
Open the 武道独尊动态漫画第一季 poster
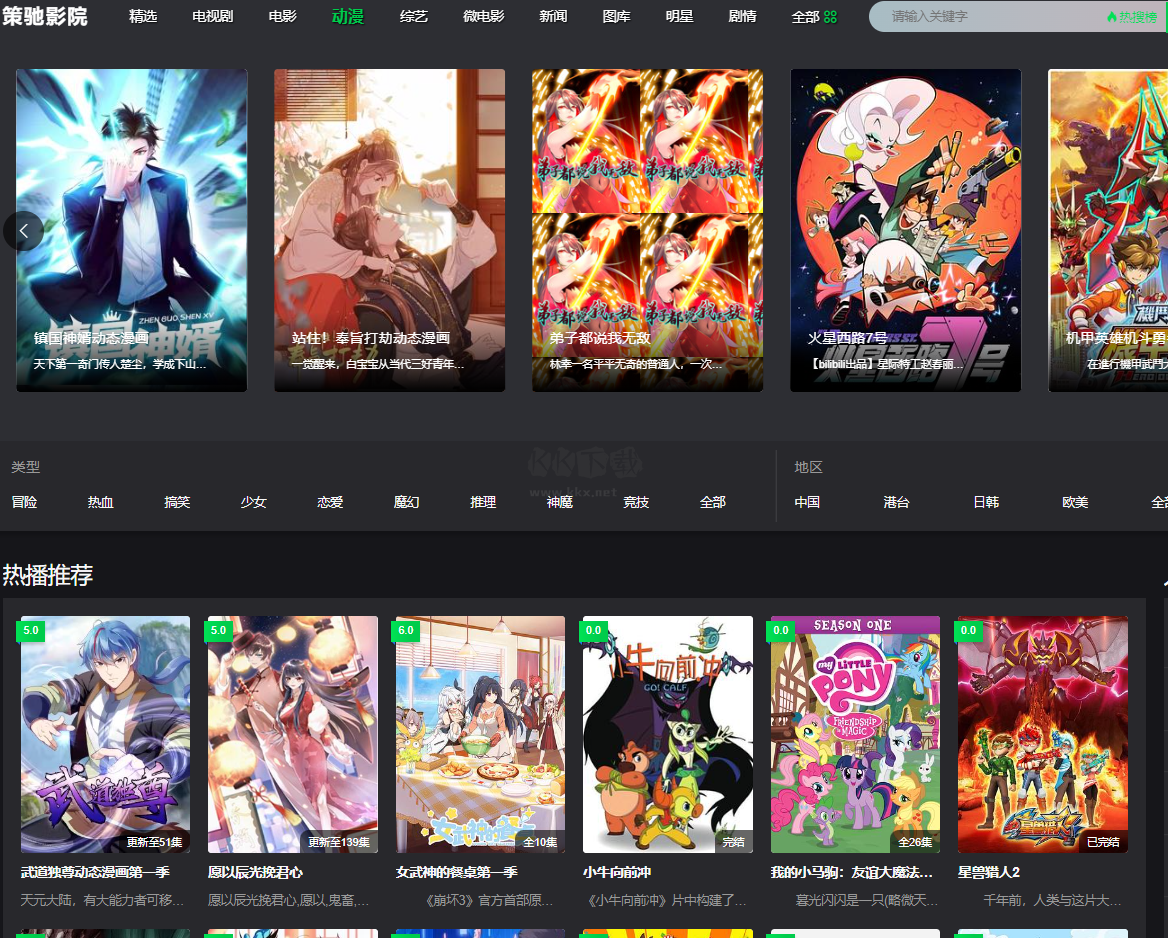pyautogui.click(x=106, y=734)
